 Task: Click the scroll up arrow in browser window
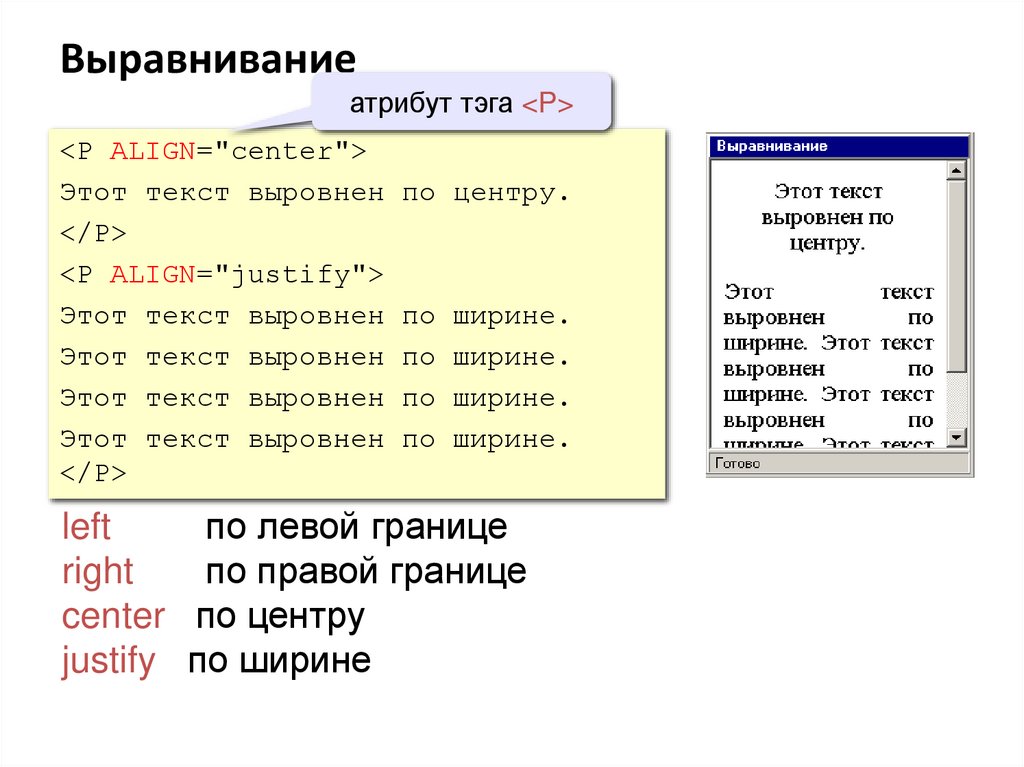pos(956,171)
